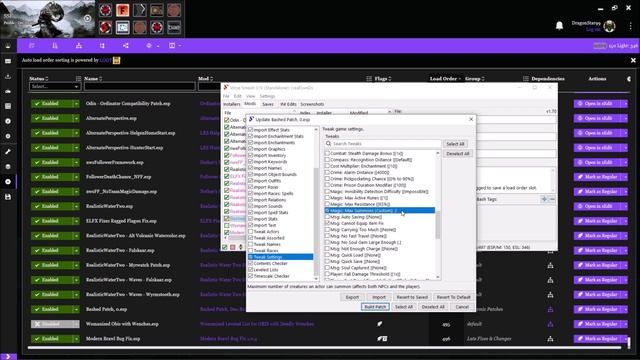Image resolution: width=640 pixels, height=360 pixels.
Task: Click the Search Tweaks input field
Action: point(383,144)
